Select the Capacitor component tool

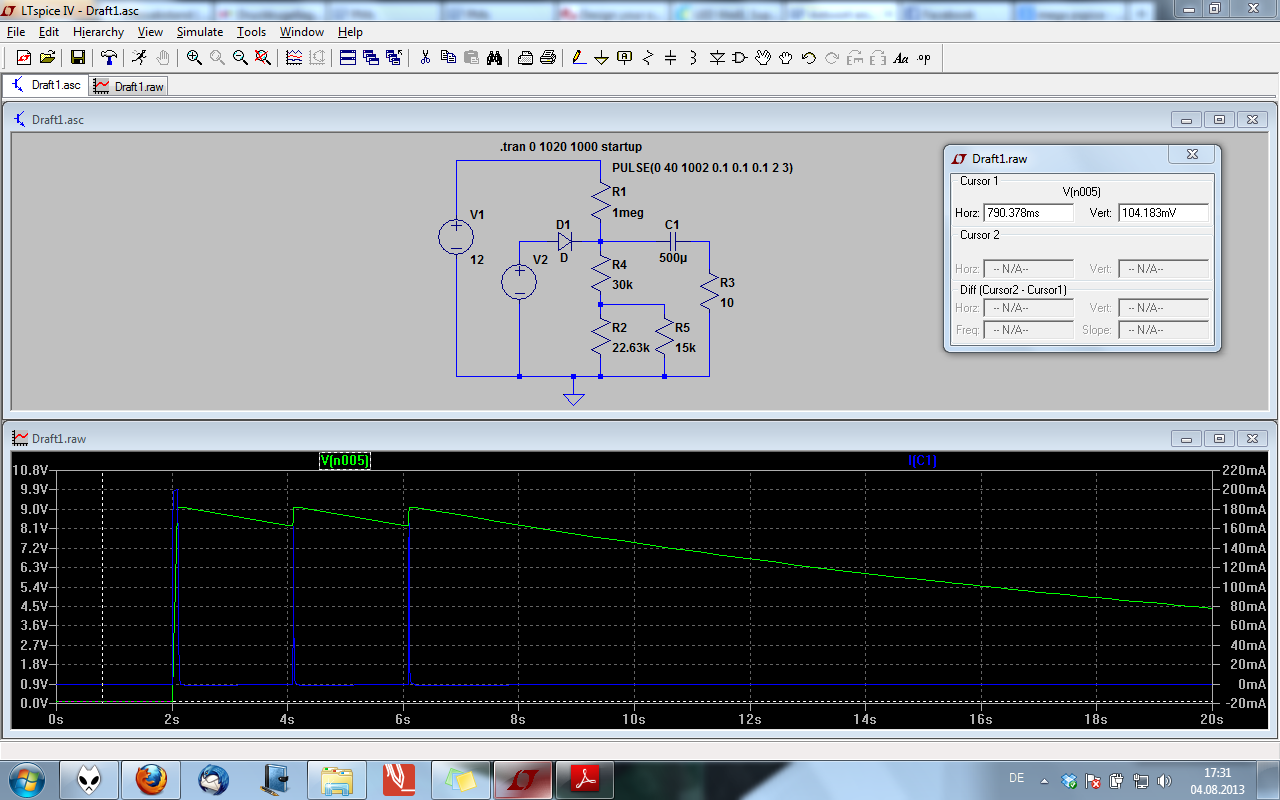[x=671, y=58]
